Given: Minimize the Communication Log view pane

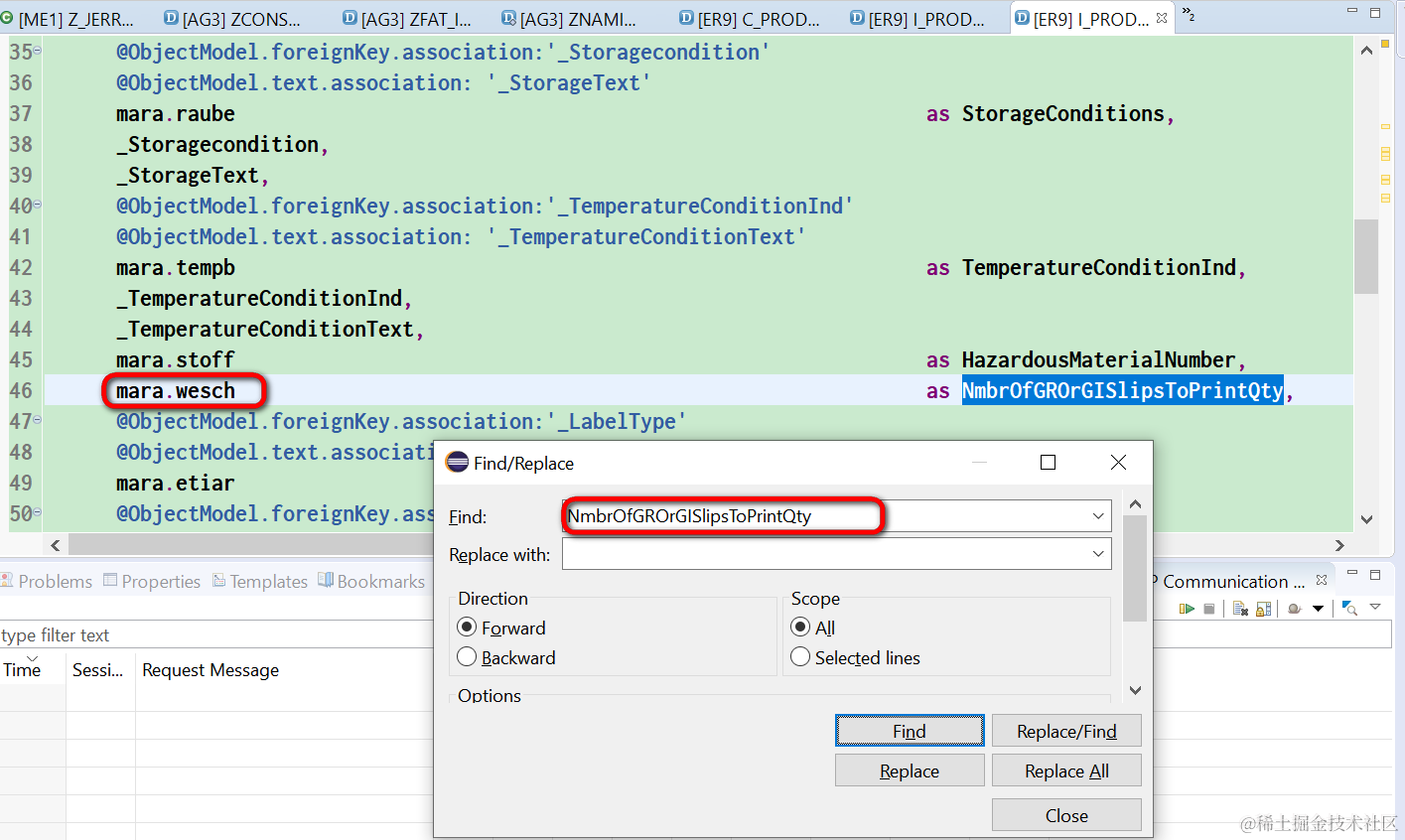Looking at the screenshot, I should click(1351, 573).
